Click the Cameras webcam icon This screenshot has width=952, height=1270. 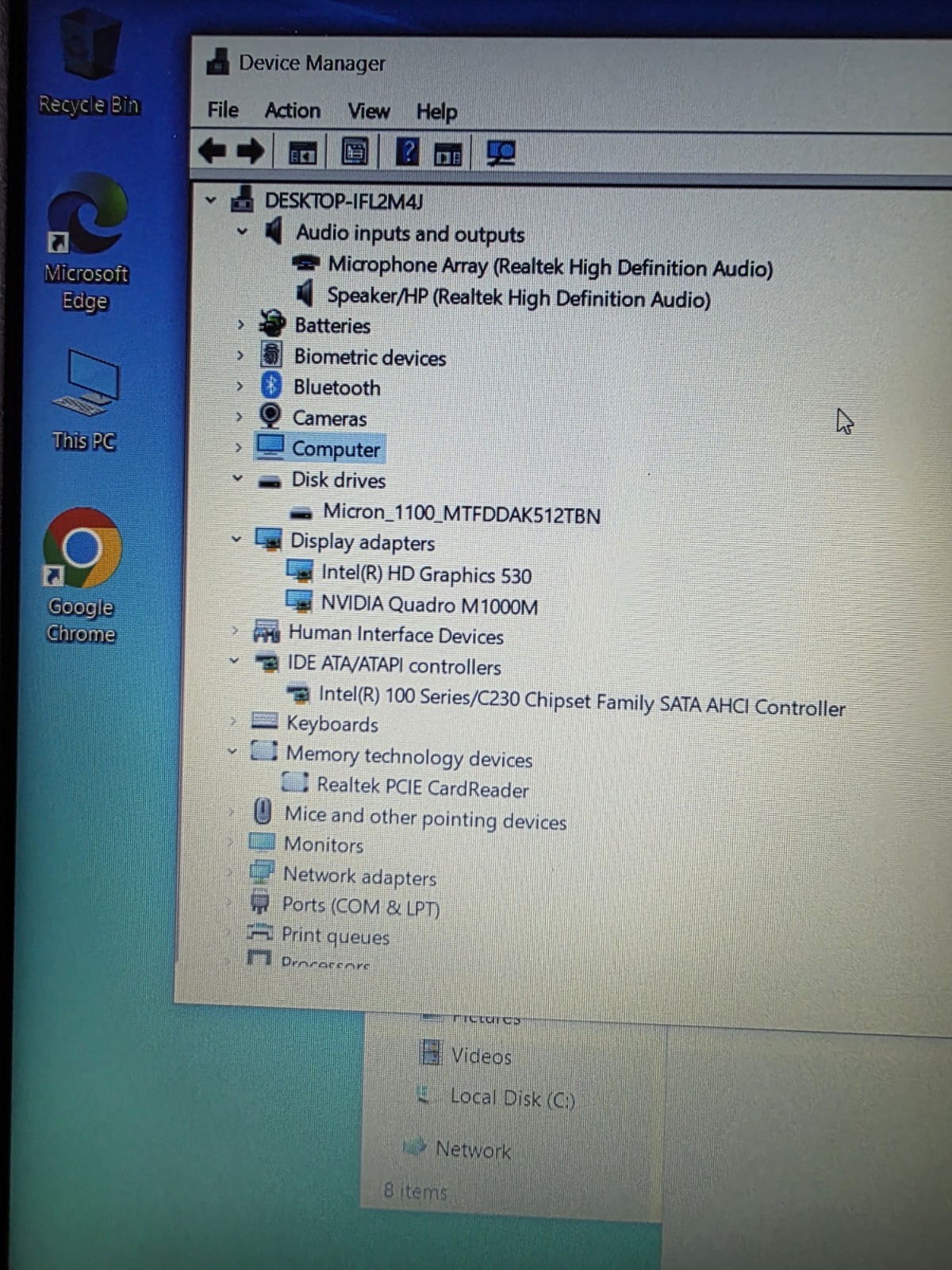[271, 416]
